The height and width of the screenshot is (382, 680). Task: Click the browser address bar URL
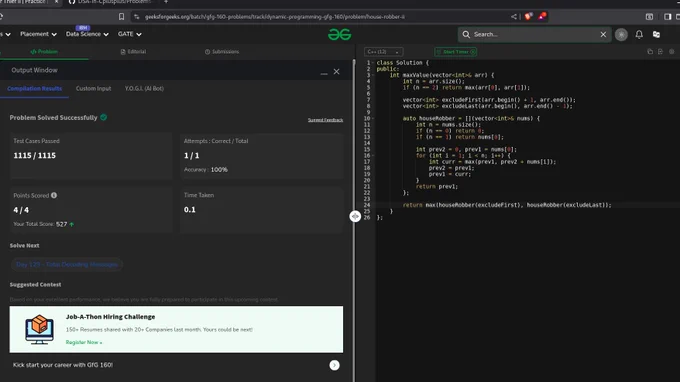click(x=275, y=16)
